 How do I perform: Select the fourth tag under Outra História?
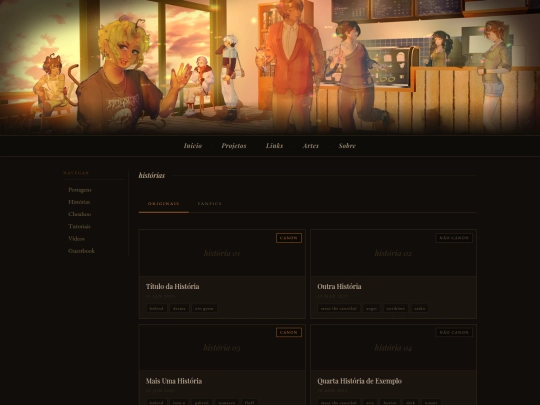(x=419, y=308)
